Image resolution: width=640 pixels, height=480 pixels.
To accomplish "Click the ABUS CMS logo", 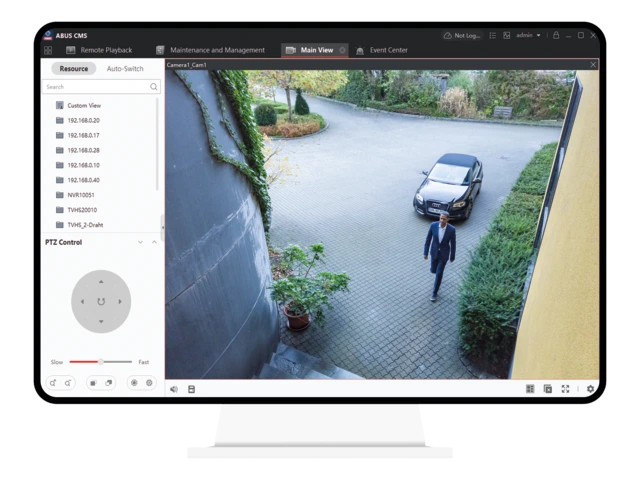I will click(x=48, y=36).
